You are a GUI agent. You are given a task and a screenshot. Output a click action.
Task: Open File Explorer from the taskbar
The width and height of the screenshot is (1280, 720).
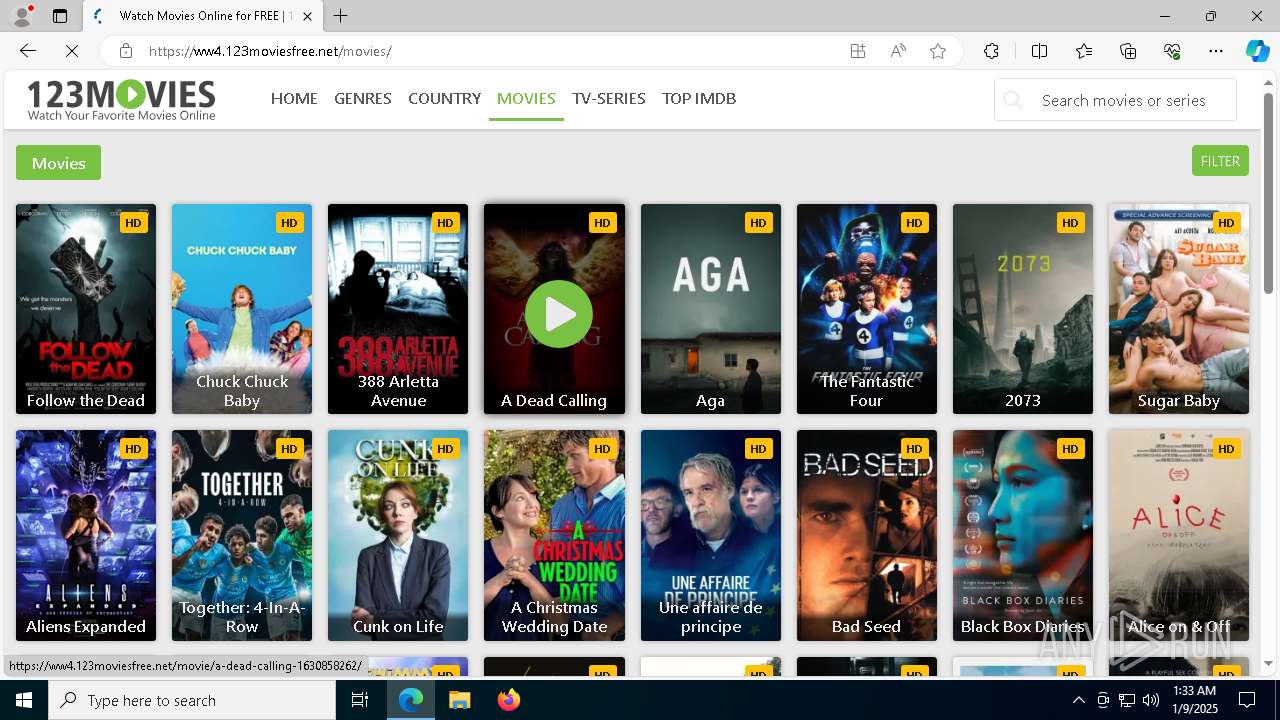coord(459,700)
